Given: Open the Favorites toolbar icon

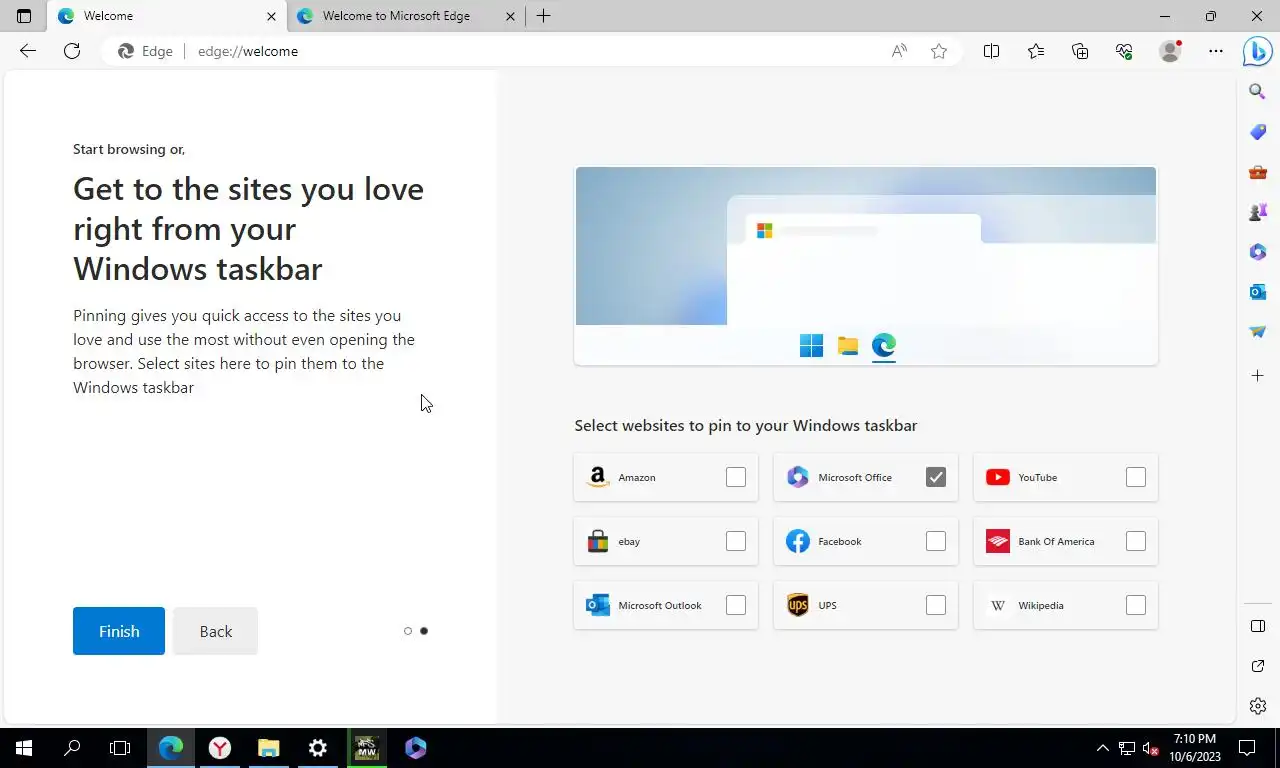Looking at the screenshot, I should [1036, 51].
